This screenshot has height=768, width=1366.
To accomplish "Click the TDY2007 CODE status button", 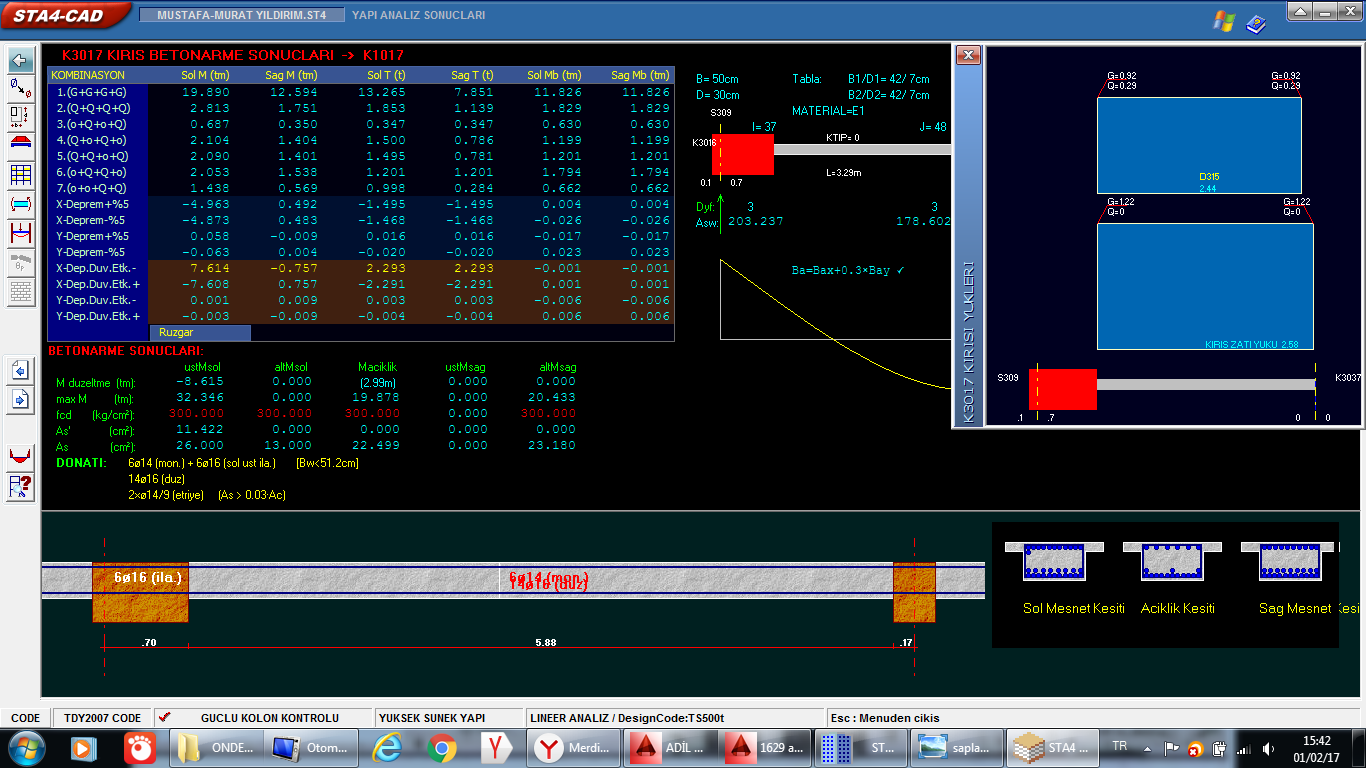I will tap(103, 718).
